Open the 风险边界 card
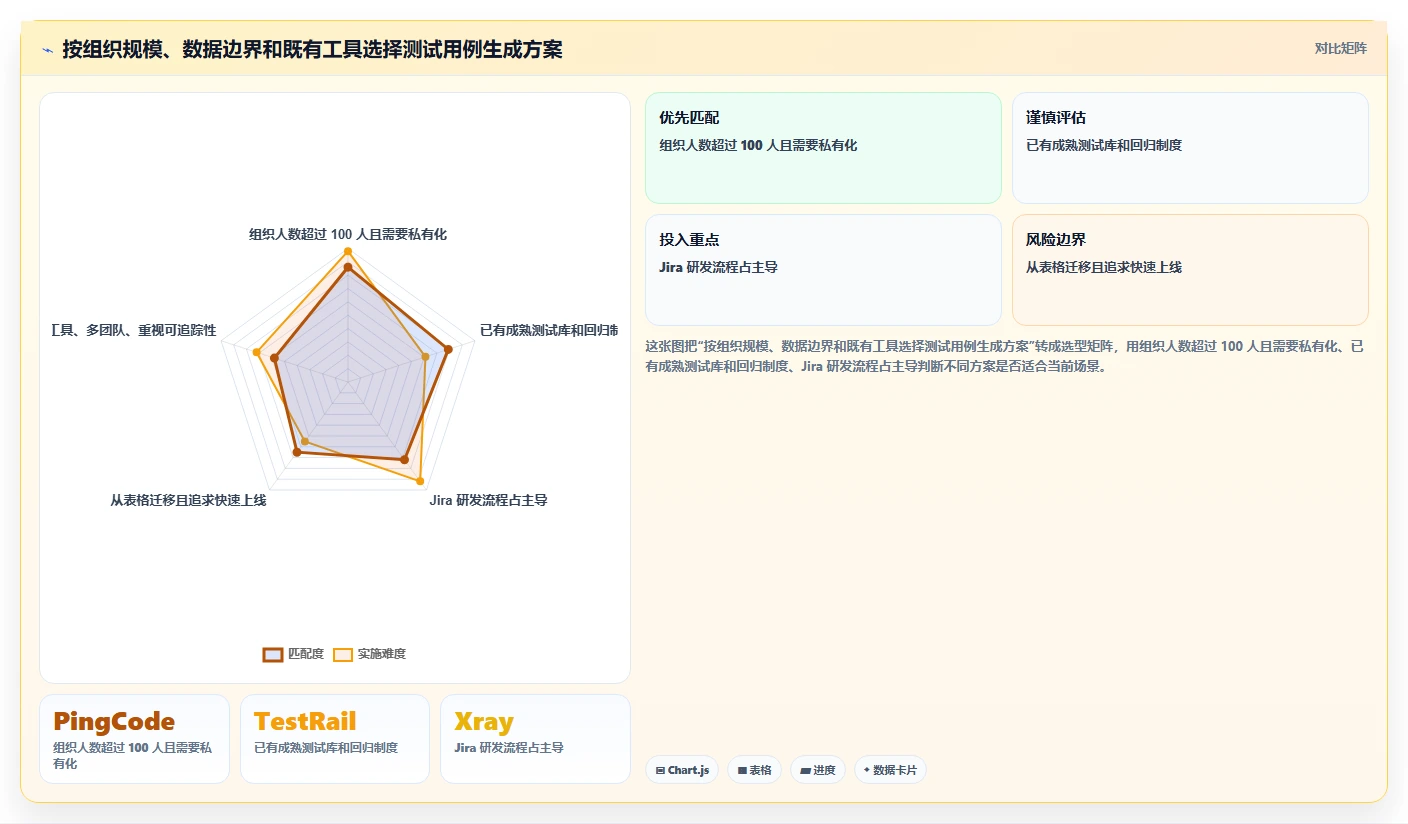Screen dimensions: 1408x824 (x=1190, y=270)
